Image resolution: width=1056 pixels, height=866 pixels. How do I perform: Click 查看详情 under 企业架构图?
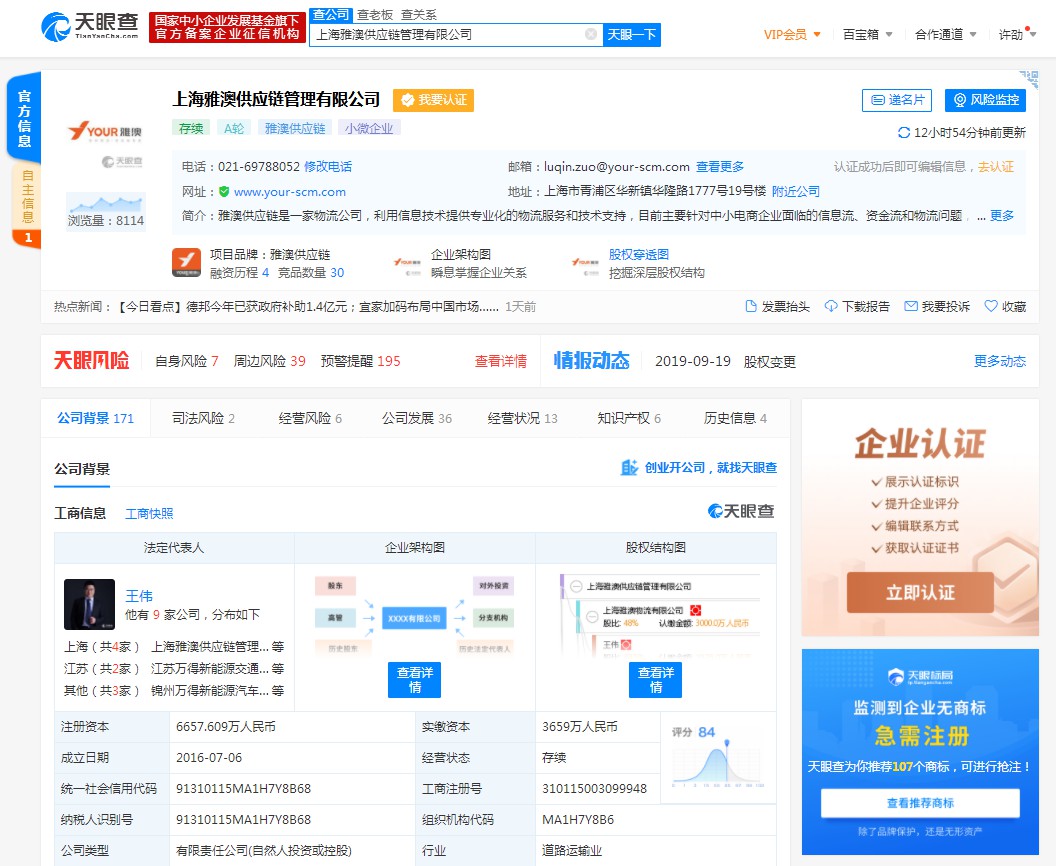coord(415,679)
